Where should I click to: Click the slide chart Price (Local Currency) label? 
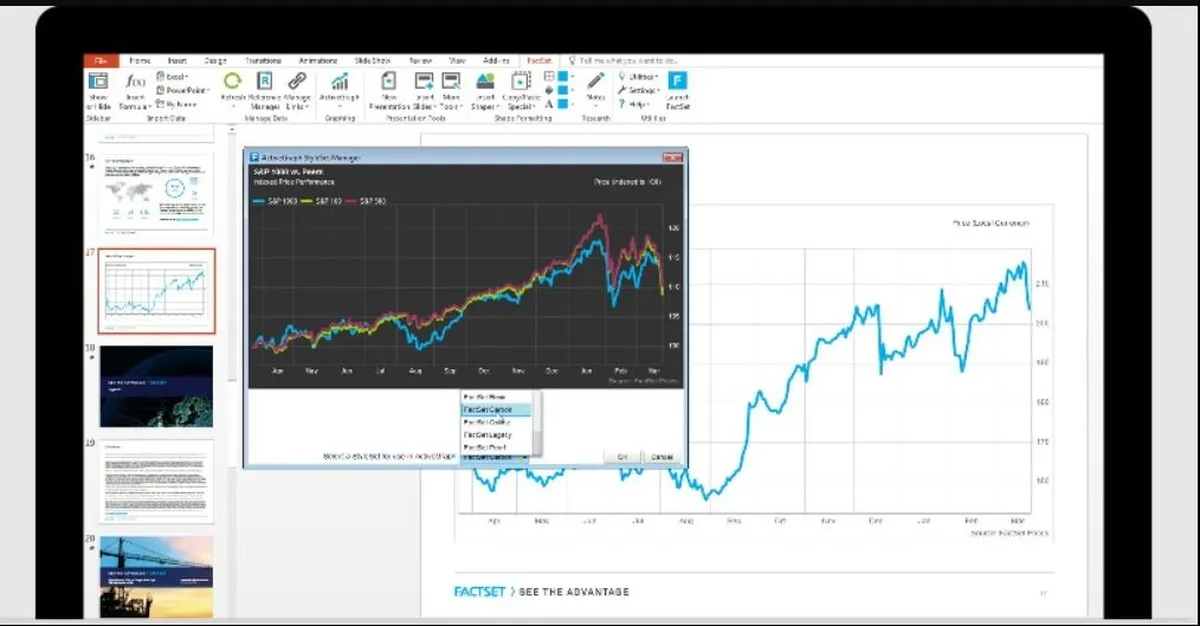coord(991,224)
